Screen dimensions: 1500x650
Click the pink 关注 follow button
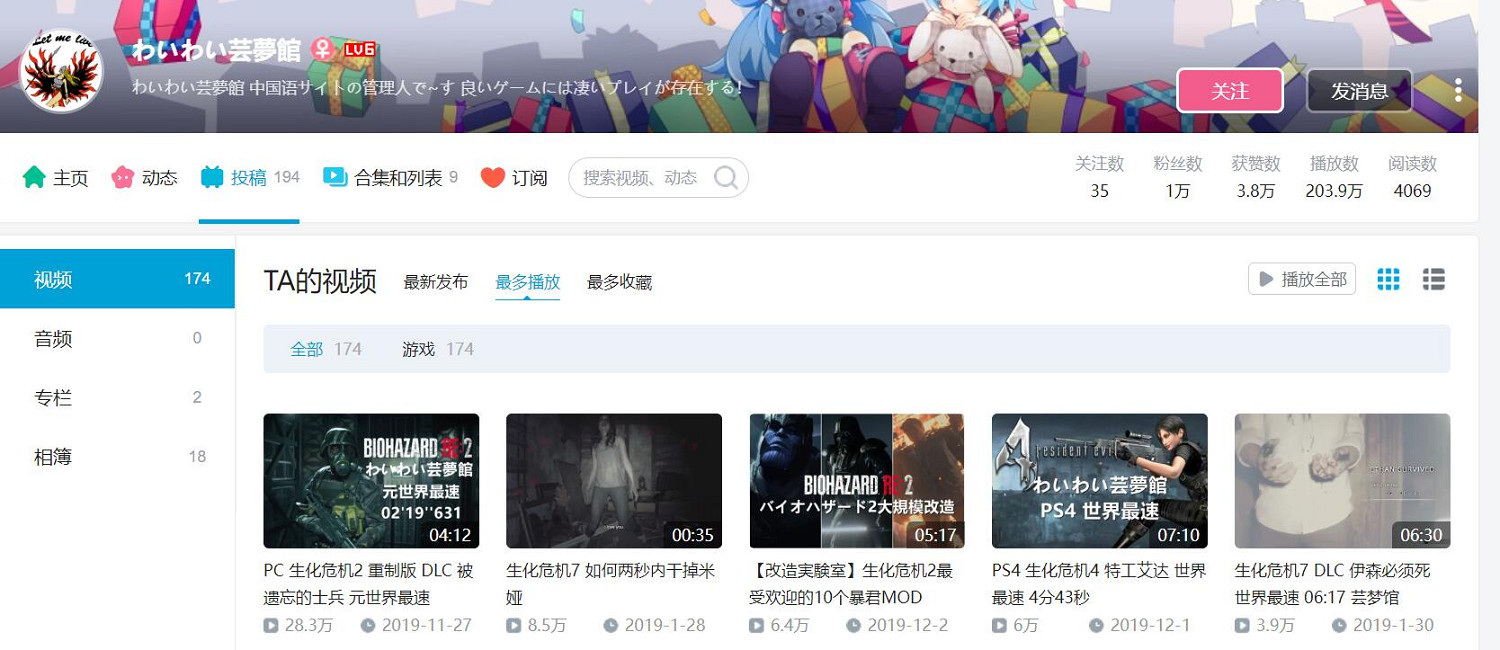pyautogui.click(x=1230, y=91)
